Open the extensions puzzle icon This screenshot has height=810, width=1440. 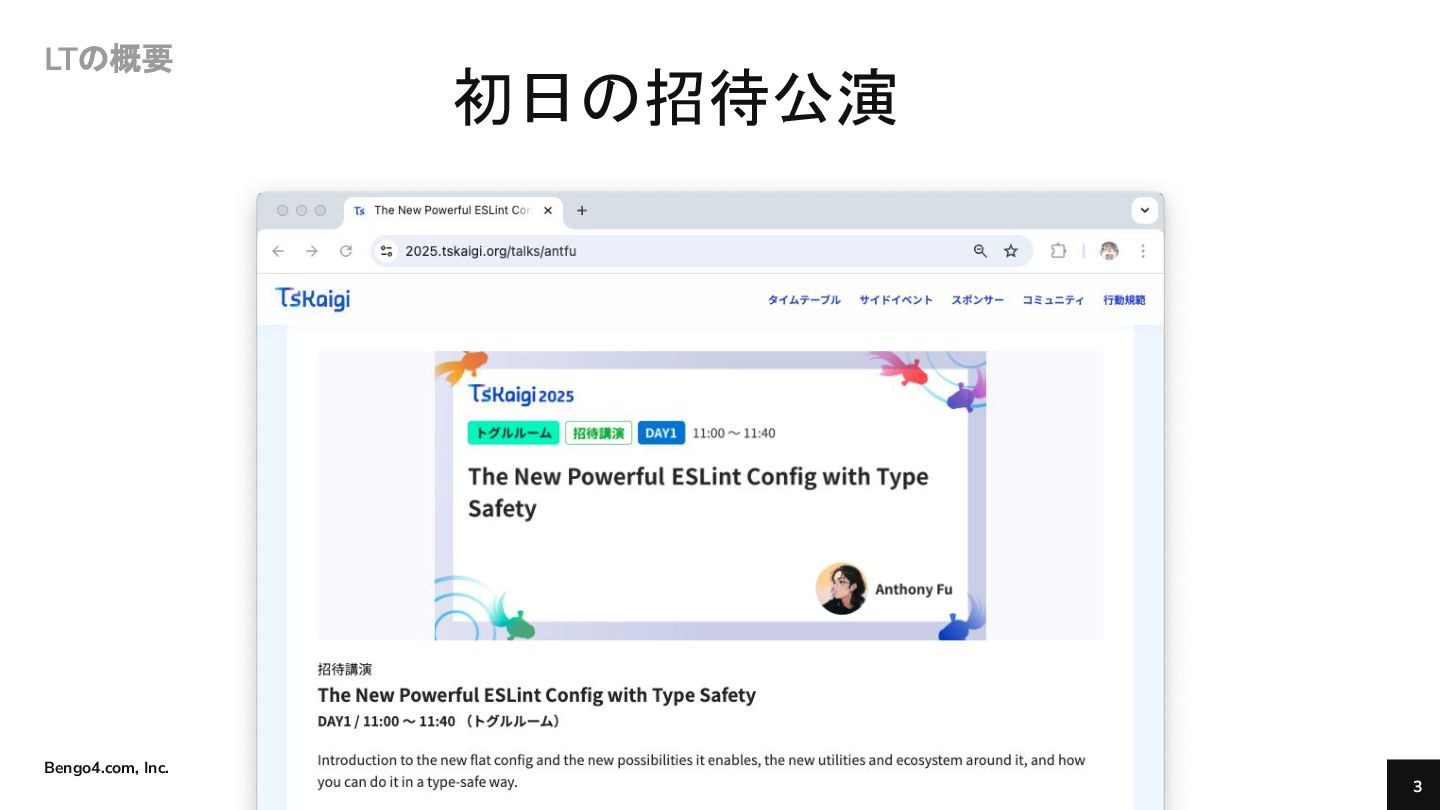1058,251
